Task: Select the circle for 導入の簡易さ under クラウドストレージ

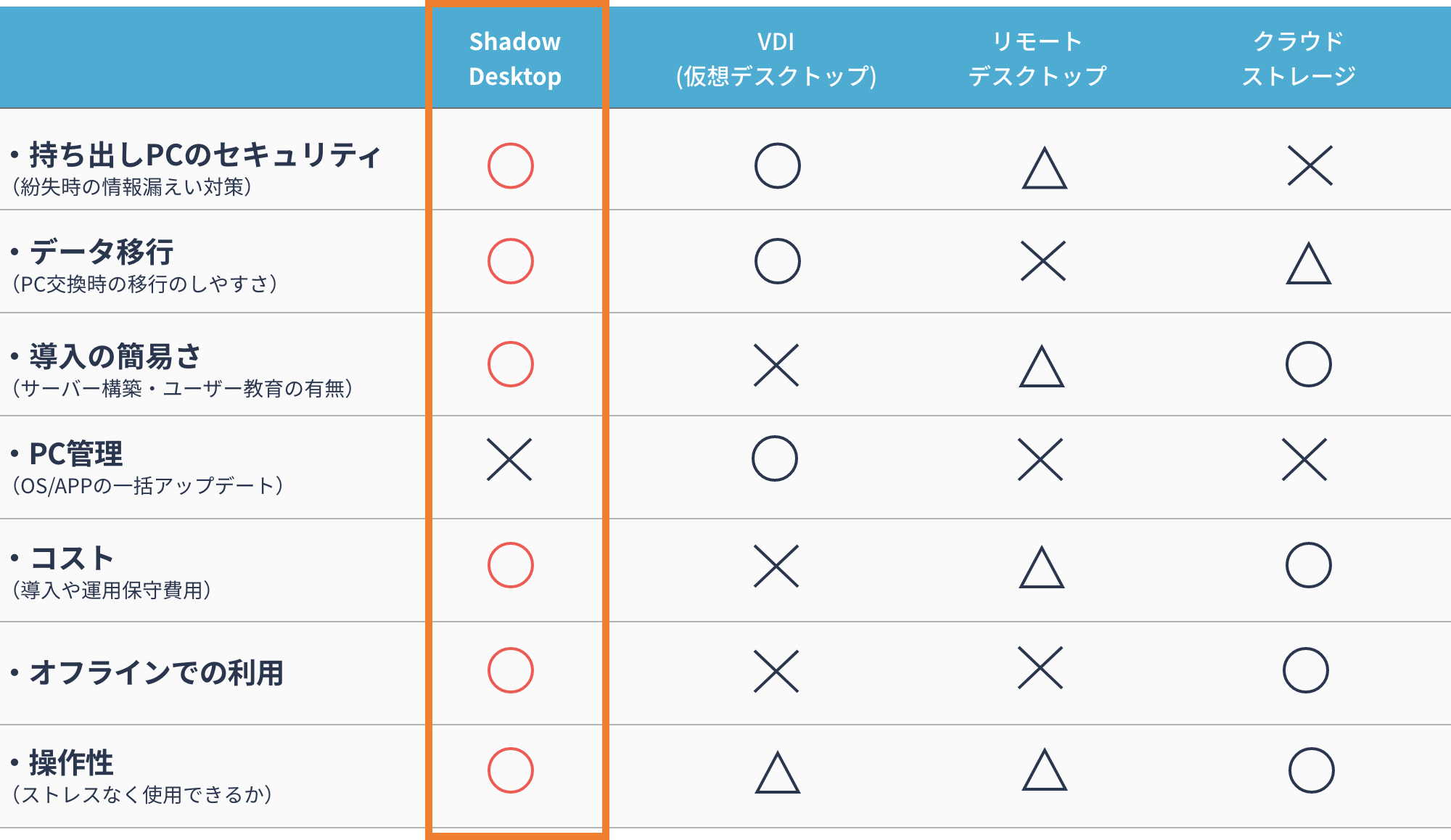Action: 1309,364
